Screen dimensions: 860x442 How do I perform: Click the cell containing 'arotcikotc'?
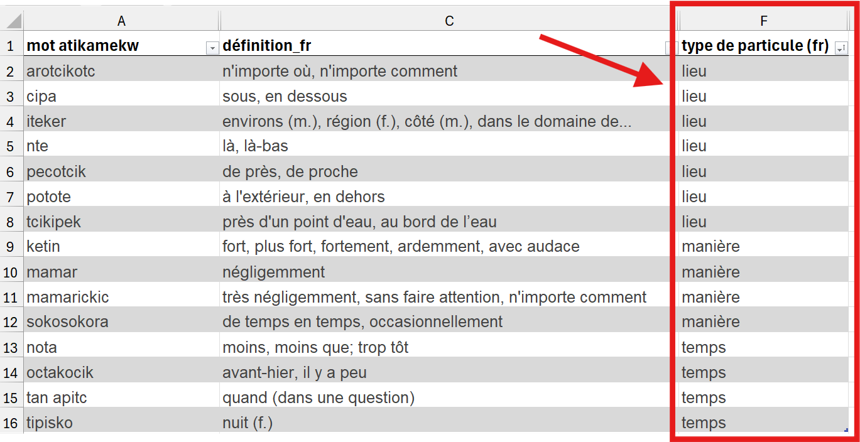click(121, 71)
